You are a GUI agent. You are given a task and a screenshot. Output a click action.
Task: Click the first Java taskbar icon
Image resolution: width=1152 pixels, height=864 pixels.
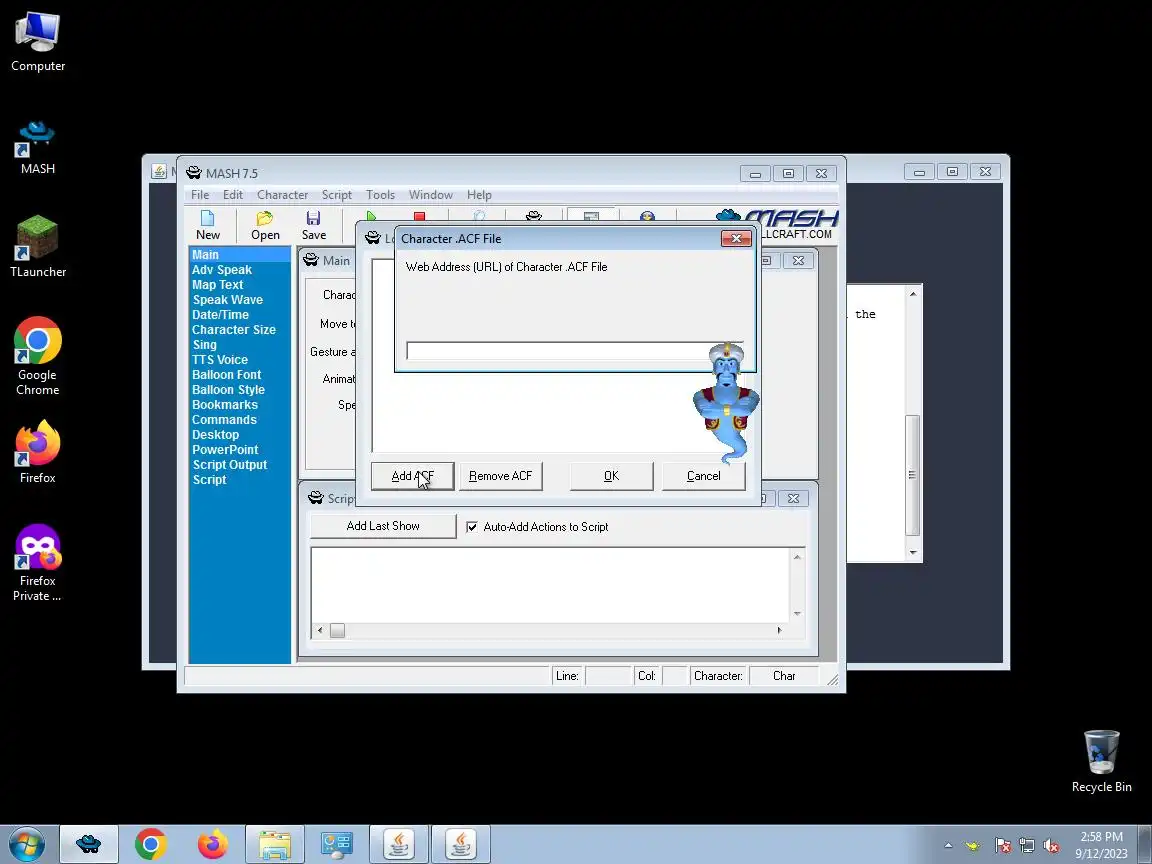[398, 844]
